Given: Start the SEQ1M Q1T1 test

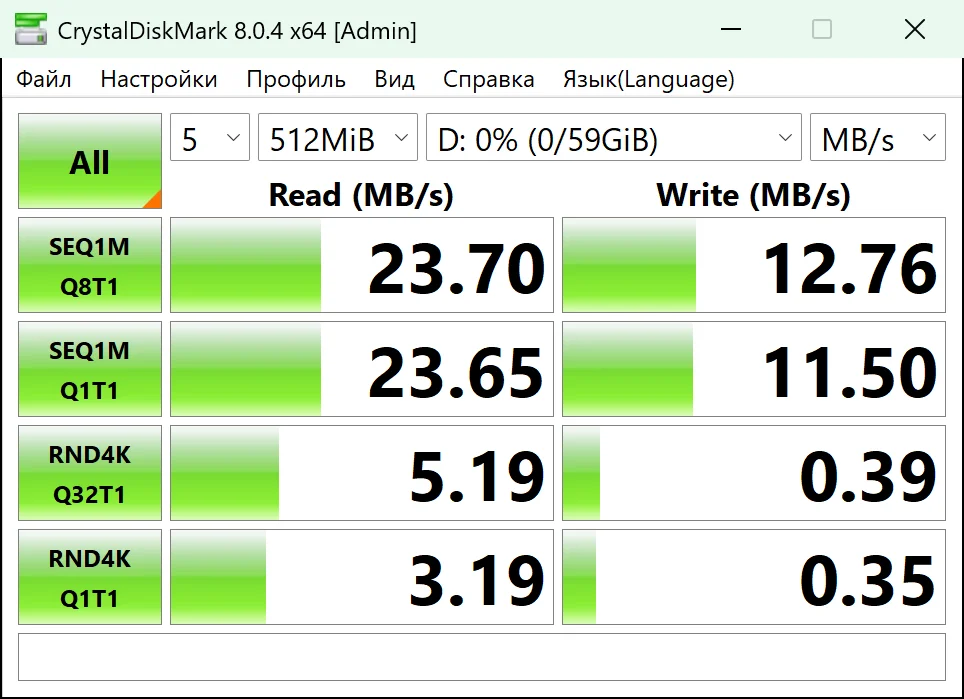Looking at the screenshot, I should (90, 369).
